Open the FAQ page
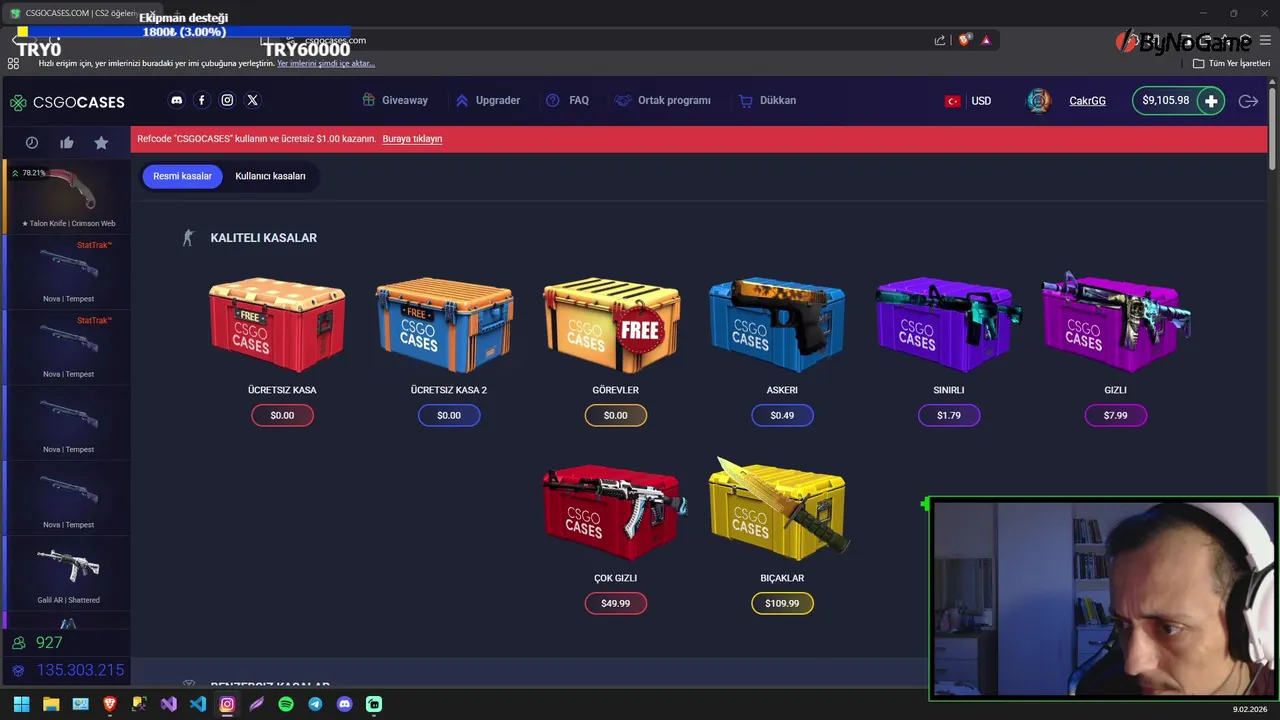 568,100
